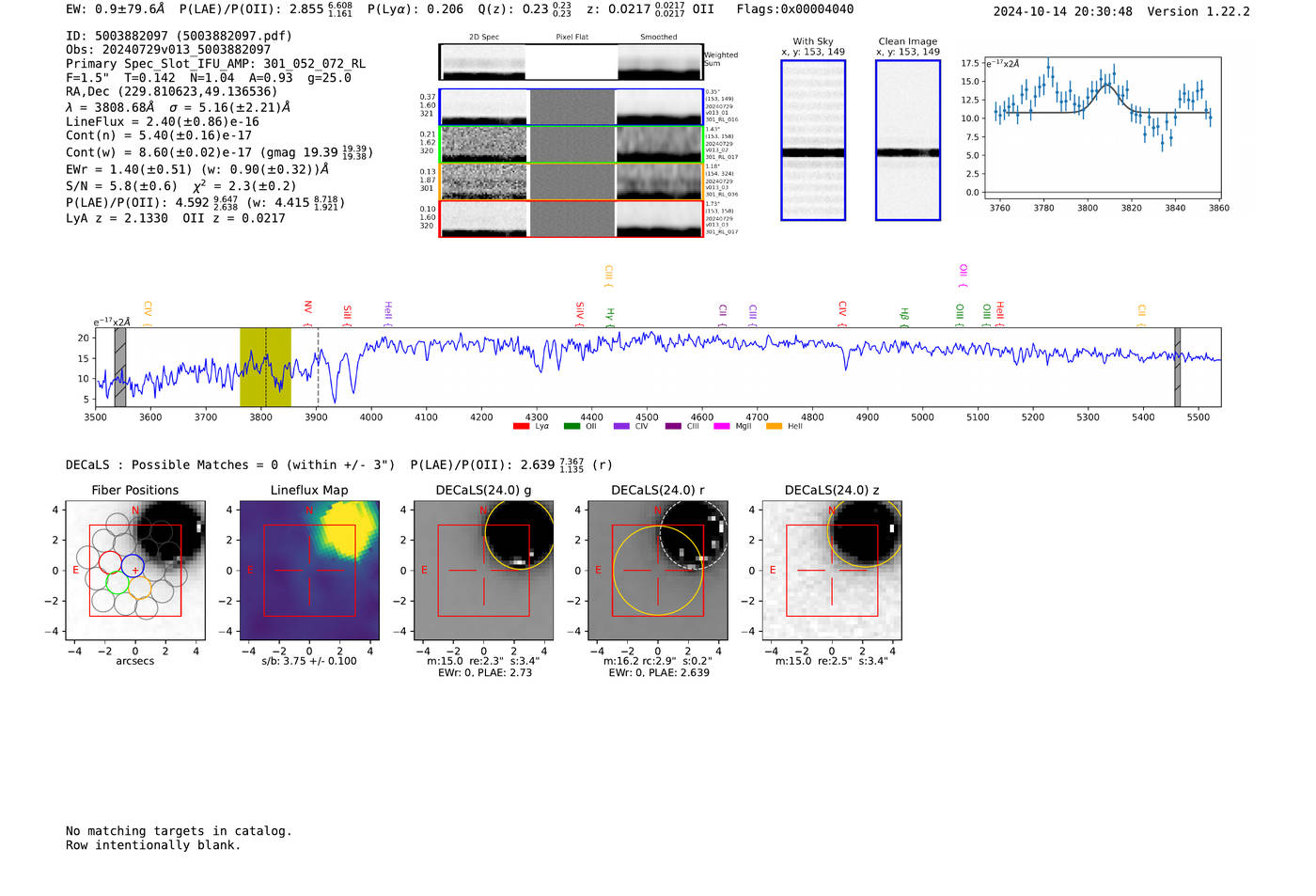Select the magenta MgII legend swatch
Screen dimensions: 1316x896
(722, 427)
